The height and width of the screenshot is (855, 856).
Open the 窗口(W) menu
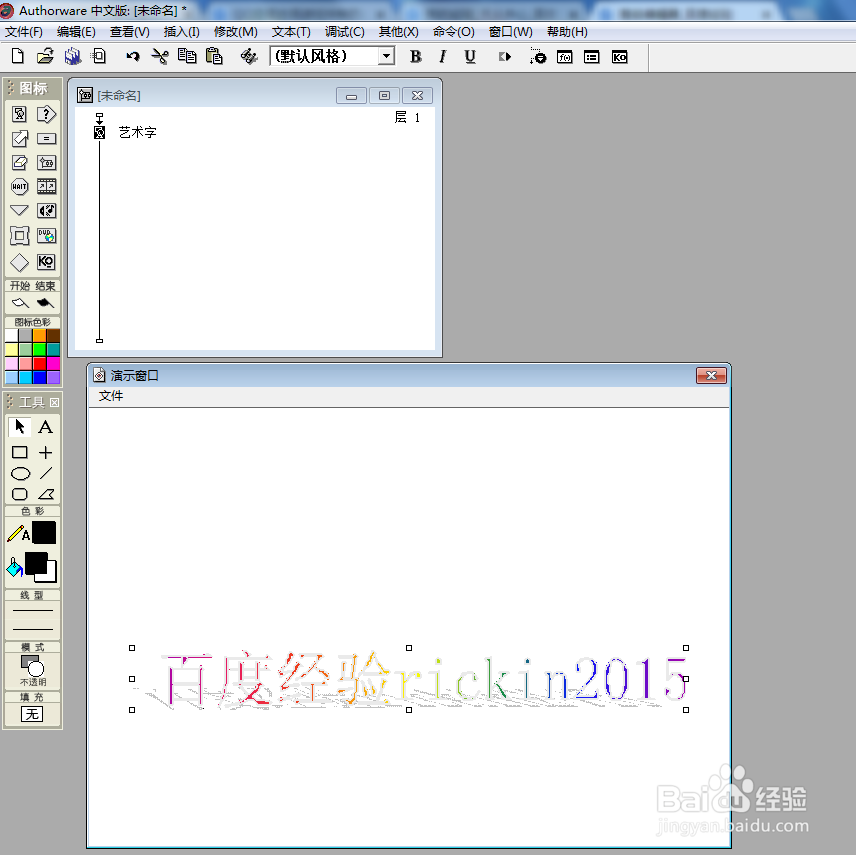pyautogui.click(x=510, y=32)
